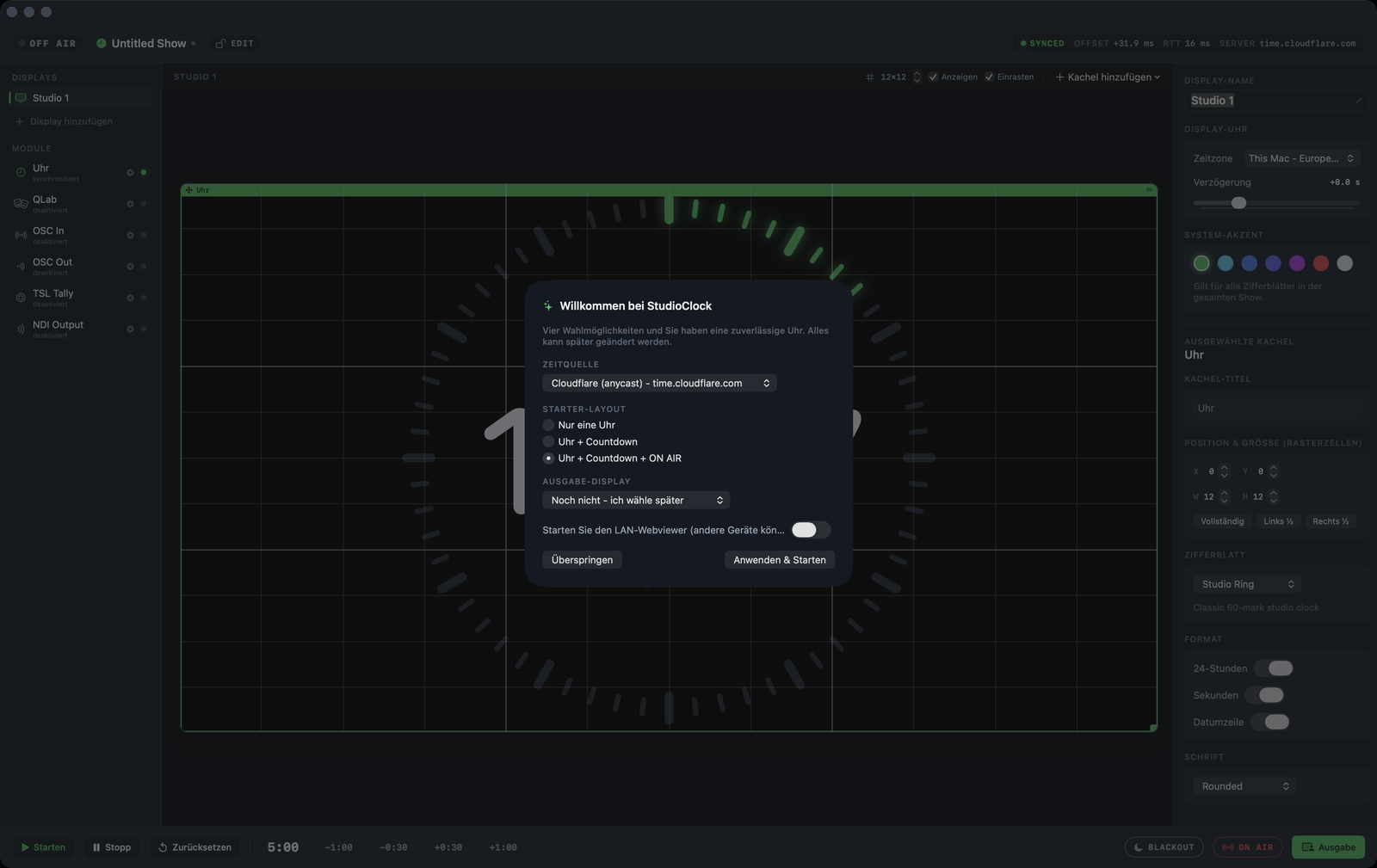Click the QLab theater masks icon
Screen dimensions: 1377x868
[21, 204]
